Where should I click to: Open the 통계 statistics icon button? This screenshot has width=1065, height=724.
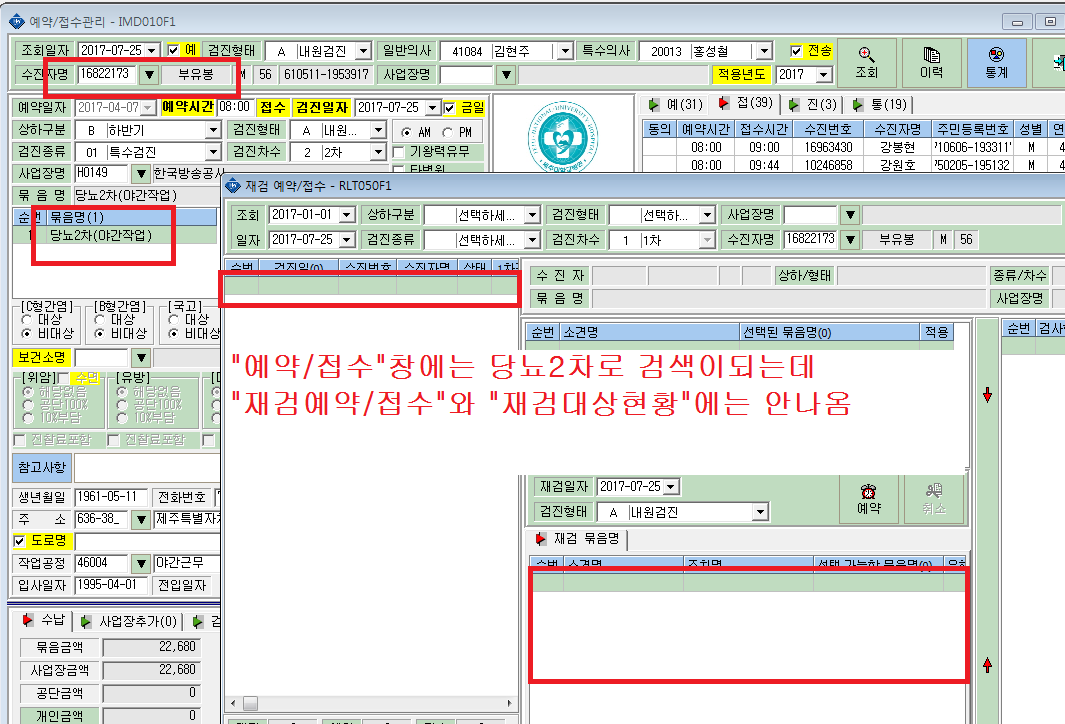click(x=996, y=62)
